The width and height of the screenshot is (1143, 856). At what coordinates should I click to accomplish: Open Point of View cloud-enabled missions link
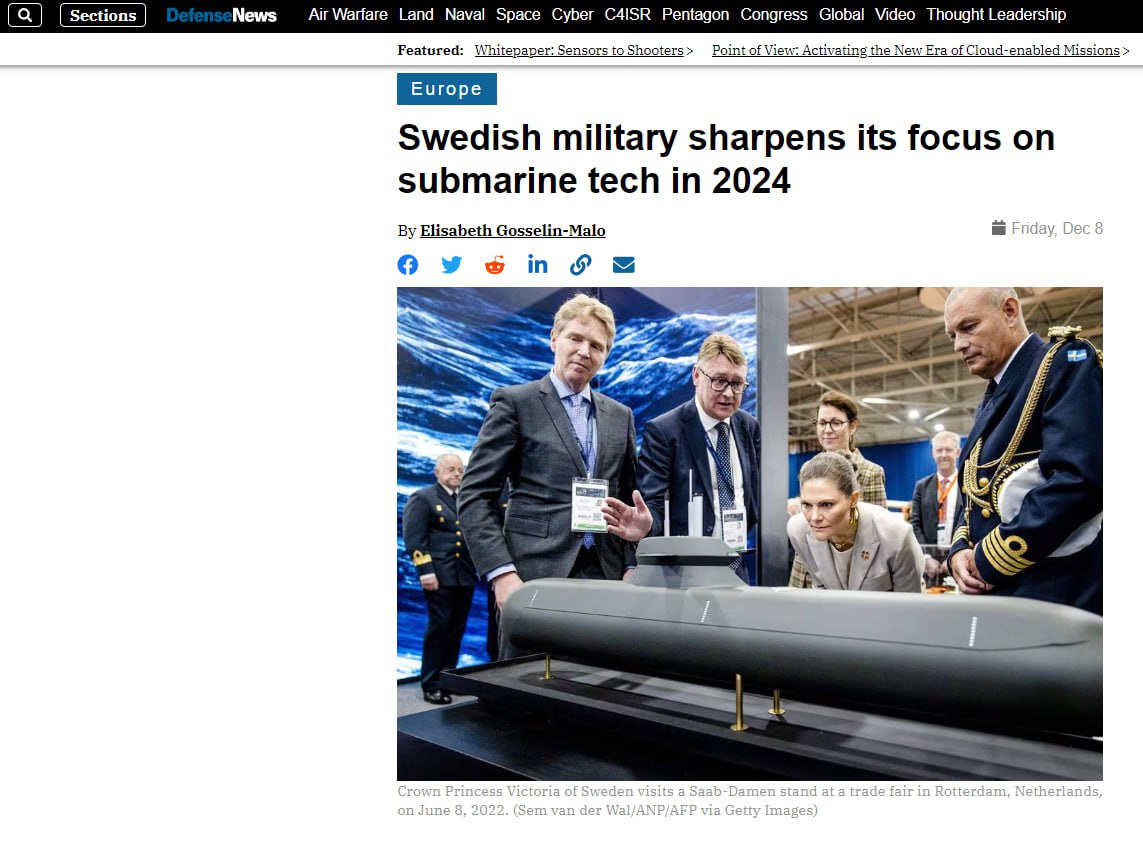coord(916,50)
